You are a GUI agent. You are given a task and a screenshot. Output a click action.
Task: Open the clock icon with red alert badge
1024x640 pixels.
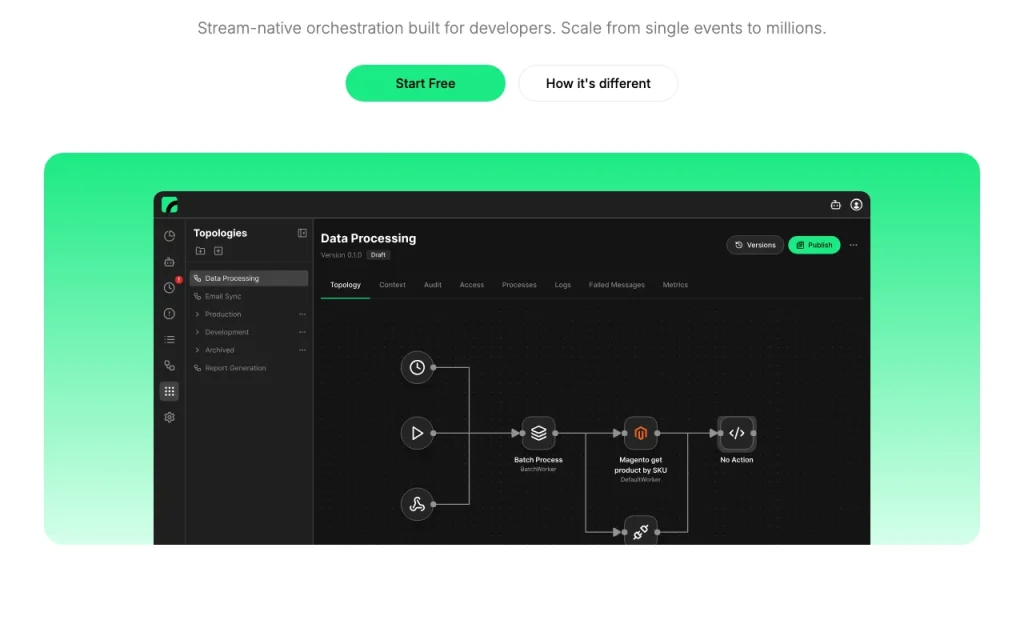pyautogui.click(x=170, y=287)
